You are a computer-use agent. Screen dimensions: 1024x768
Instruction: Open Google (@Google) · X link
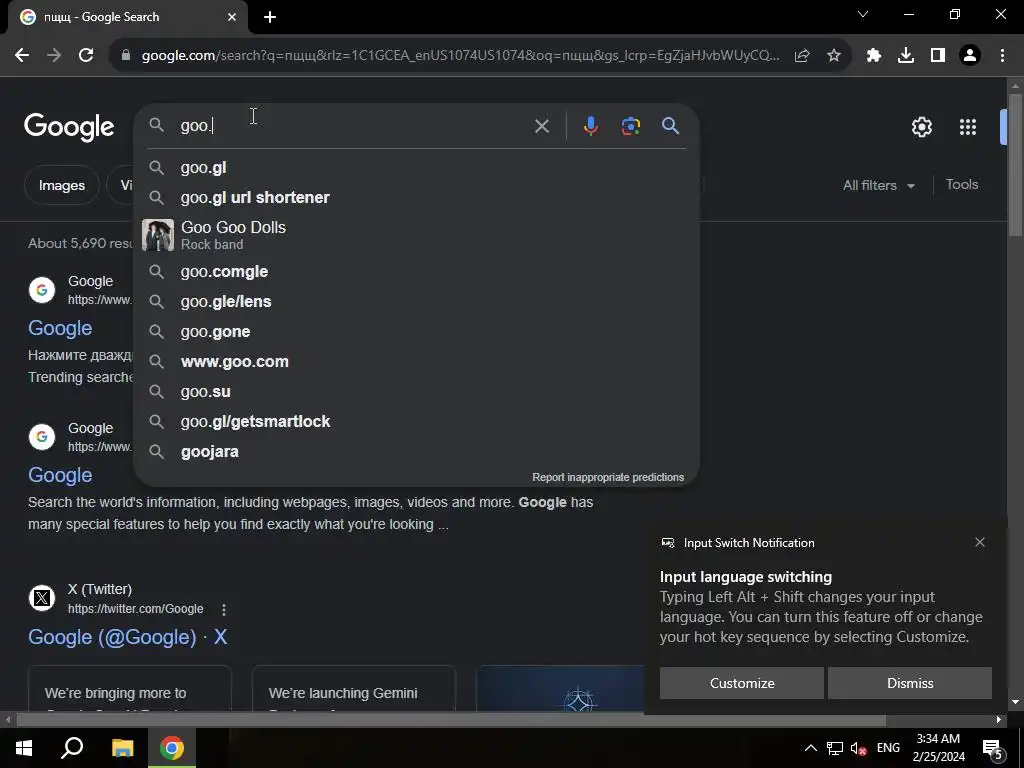(x=128, y=637)
